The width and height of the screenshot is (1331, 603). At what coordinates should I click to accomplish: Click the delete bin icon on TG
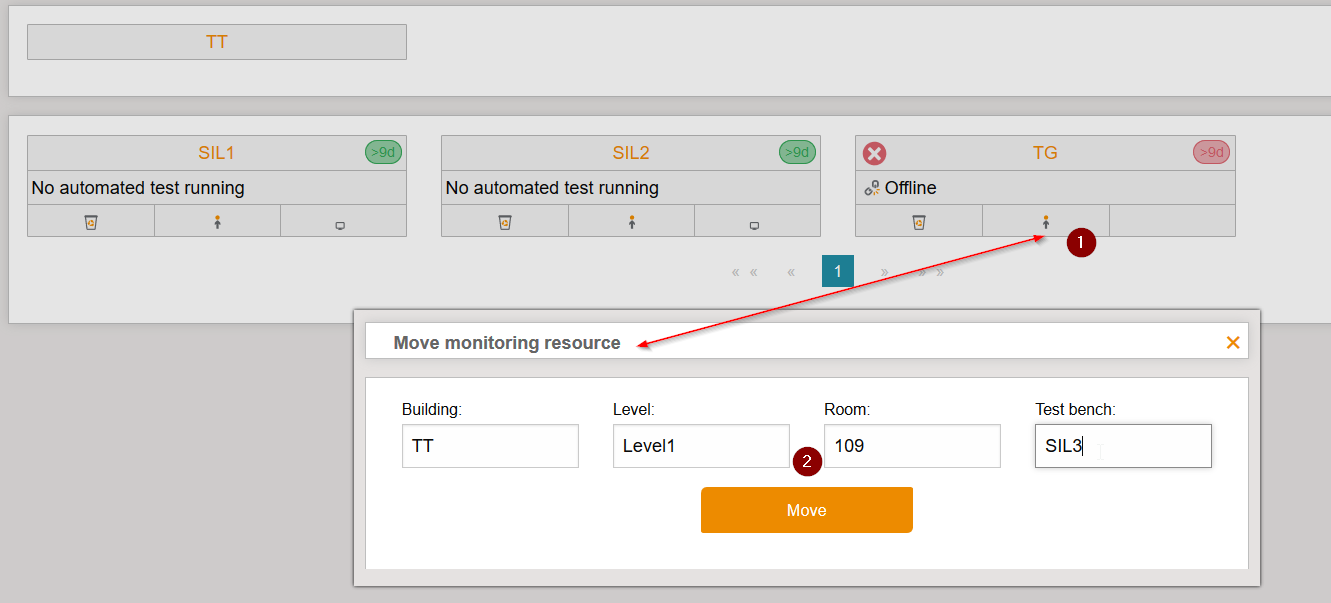[x=919, y=222]
